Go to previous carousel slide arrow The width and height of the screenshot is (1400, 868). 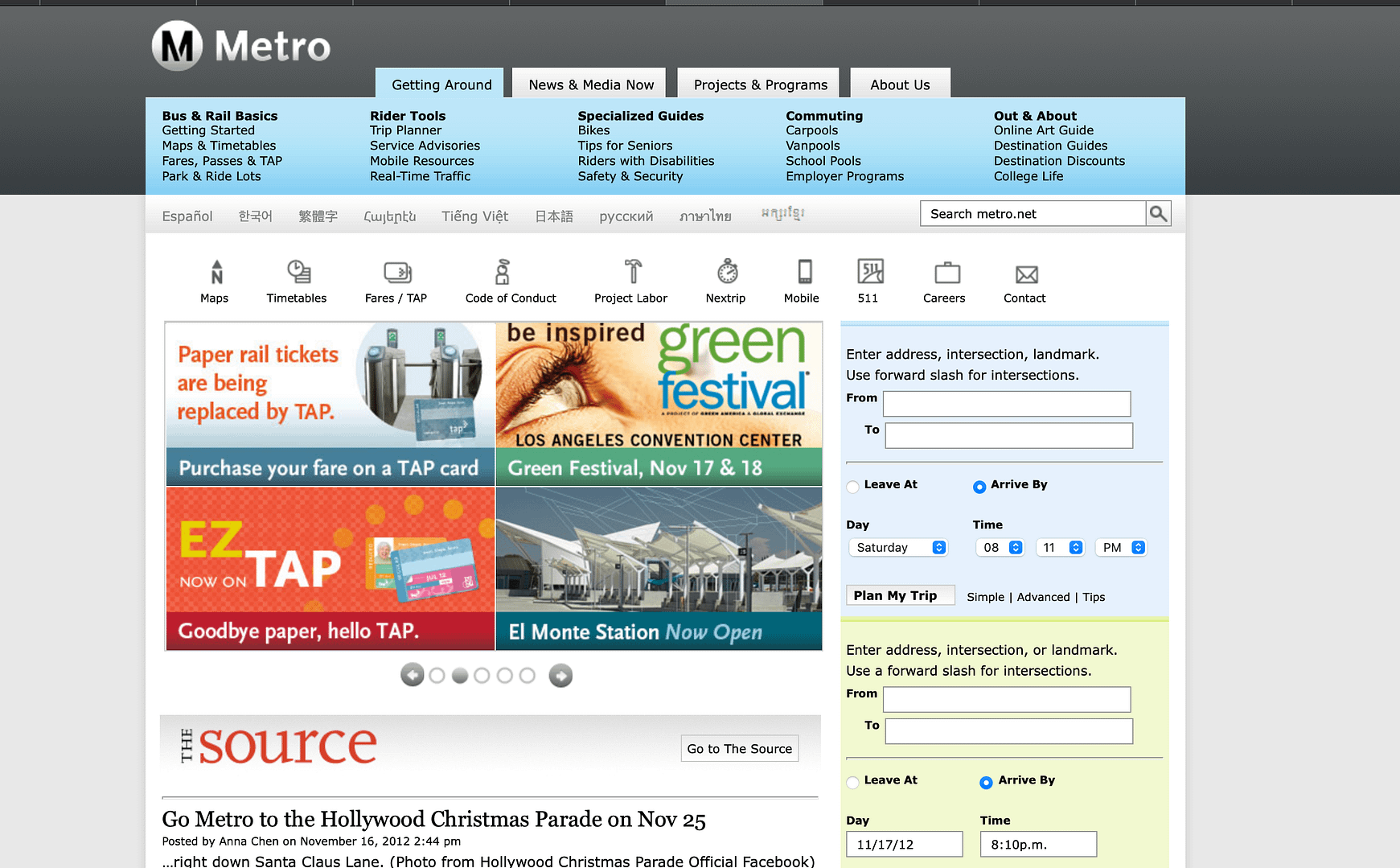413,675
